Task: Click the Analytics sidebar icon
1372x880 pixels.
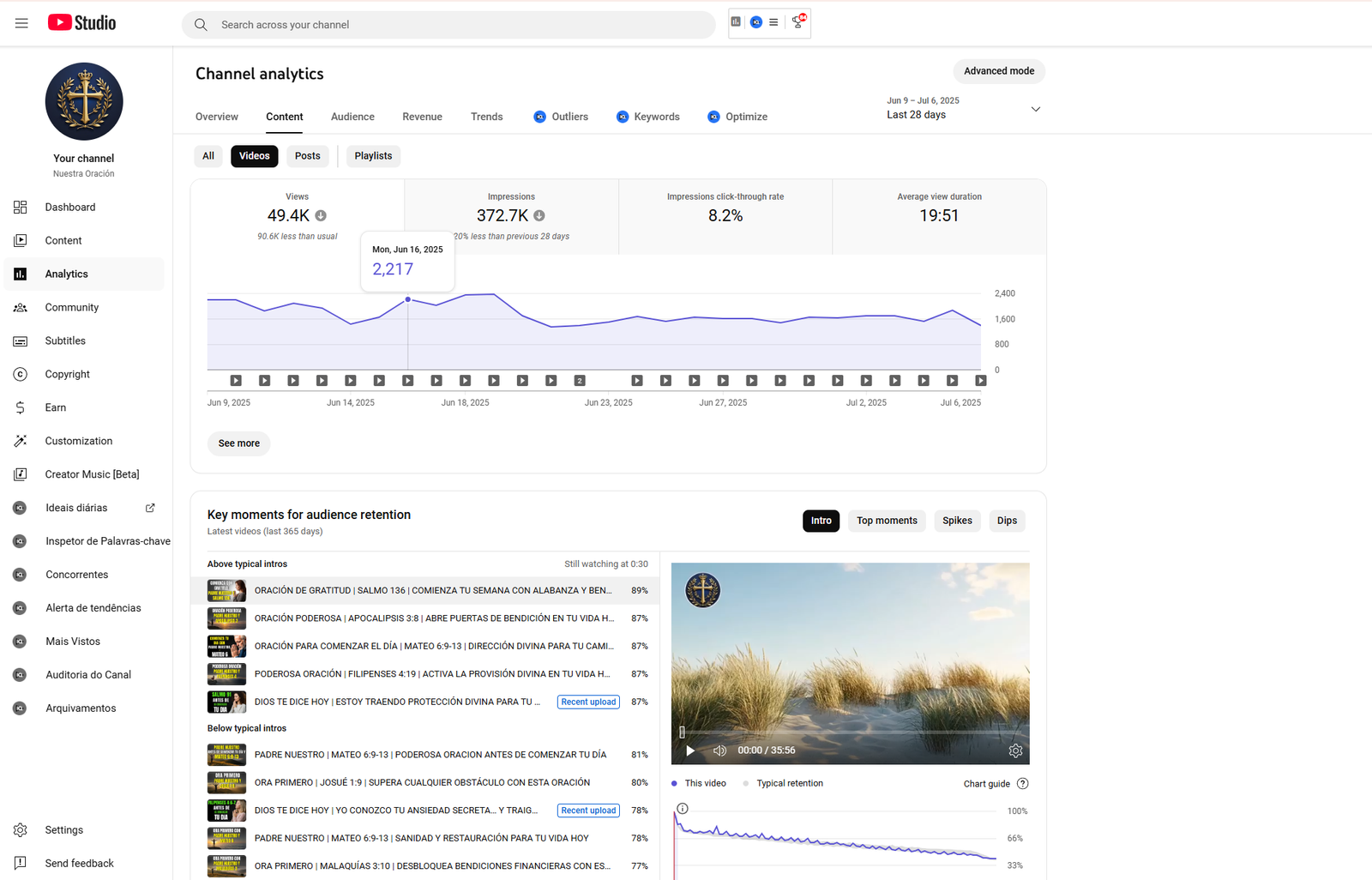Action: tap(21, 274)
